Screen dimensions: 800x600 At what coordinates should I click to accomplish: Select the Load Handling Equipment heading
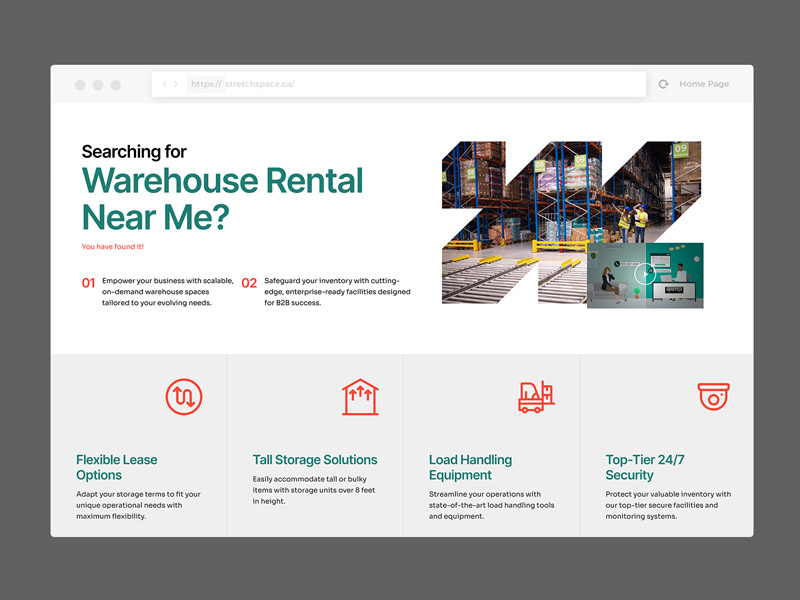[x=470, y=467]
